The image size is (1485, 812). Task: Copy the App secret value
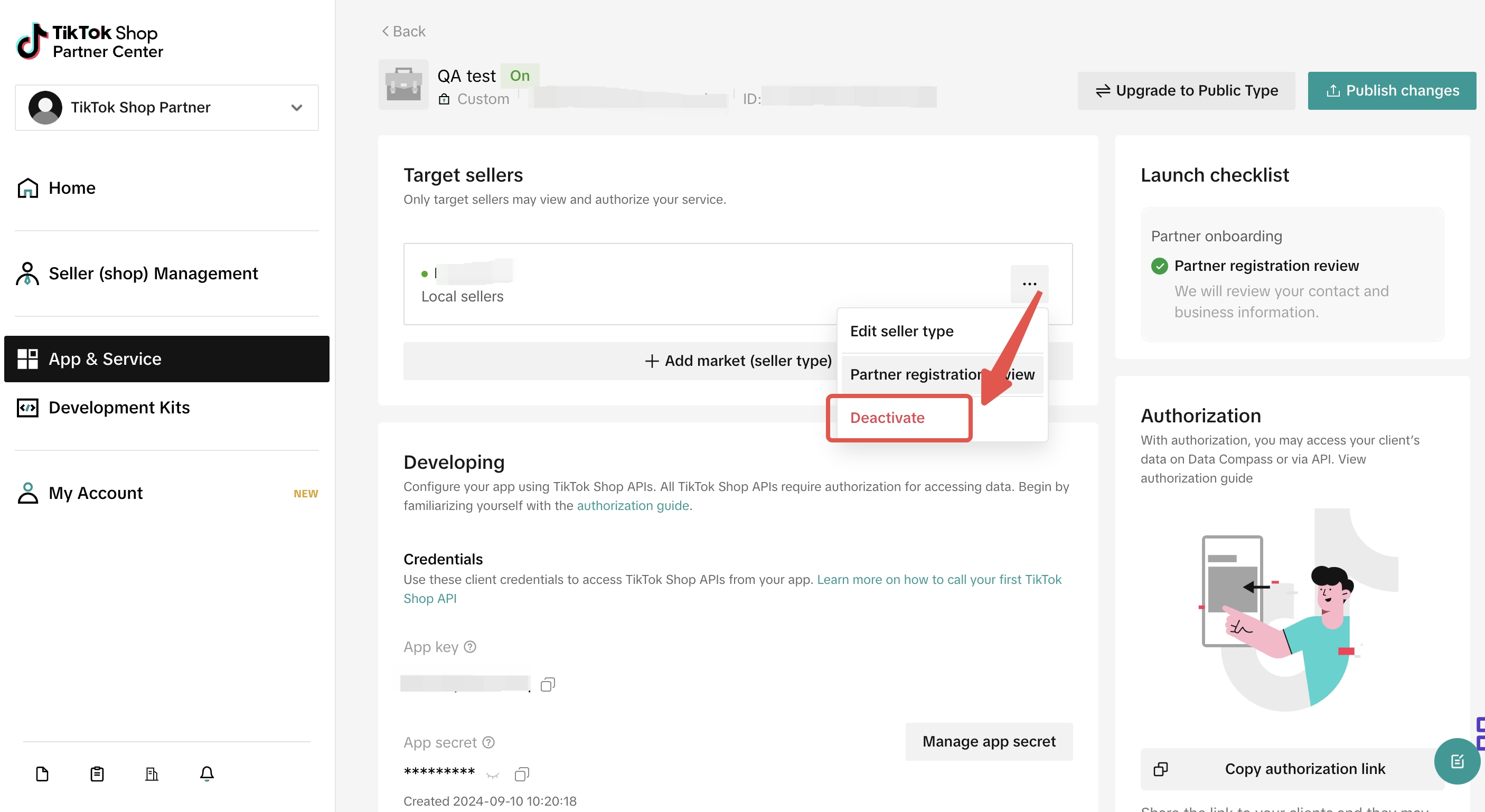521,774
